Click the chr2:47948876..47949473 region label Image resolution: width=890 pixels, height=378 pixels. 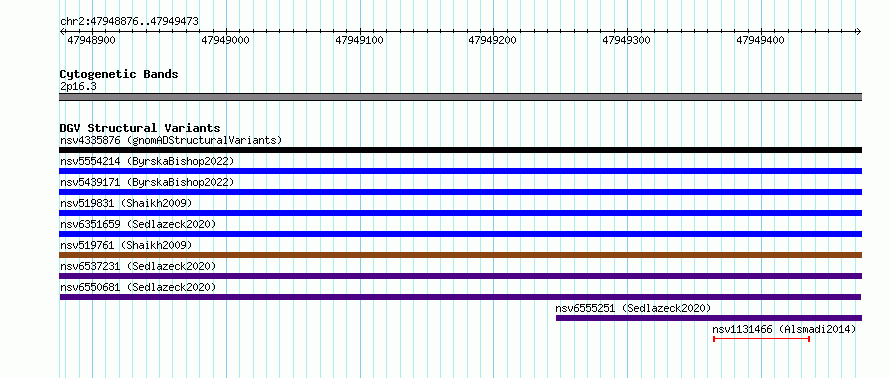coord(129,22)
